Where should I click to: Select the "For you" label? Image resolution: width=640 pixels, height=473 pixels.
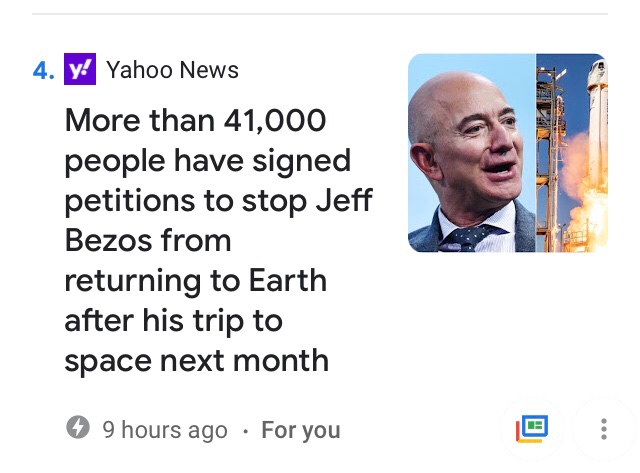[x=300, y=430]
